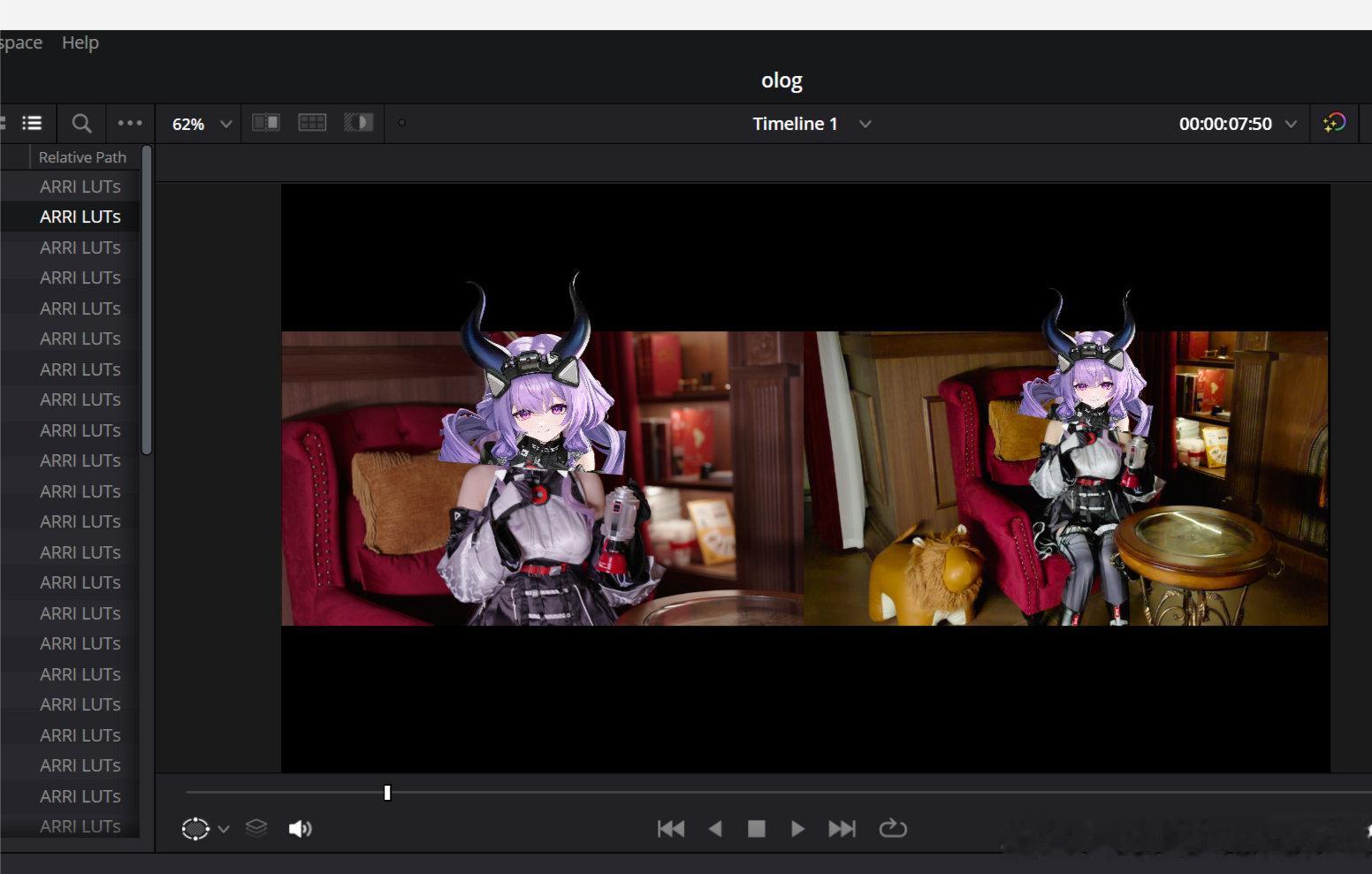
Task: Jump to the last frame
Action: click(x=842, y=828)
